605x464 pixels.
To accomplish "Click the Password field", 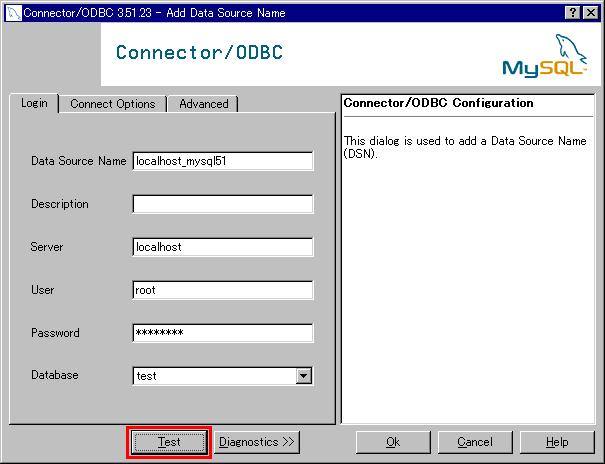I will point(223,333).
